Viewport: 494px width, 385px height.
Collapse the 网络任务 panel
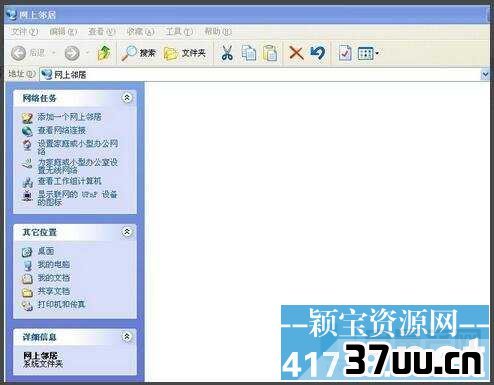(127, 98)
